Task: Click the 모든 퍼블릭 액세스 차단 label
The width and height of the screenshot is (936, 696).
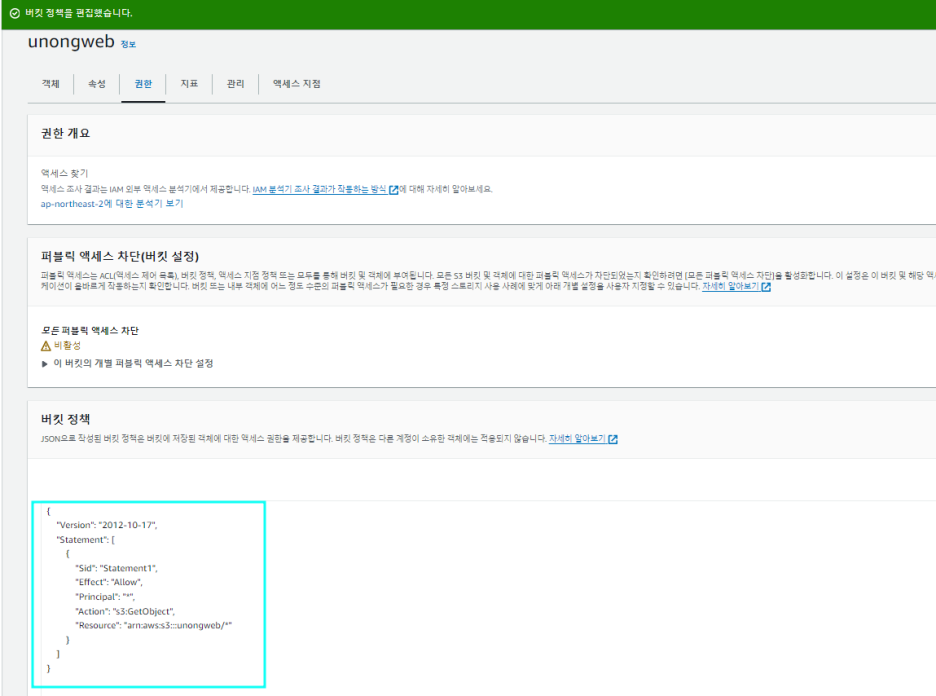Action: 90,331
